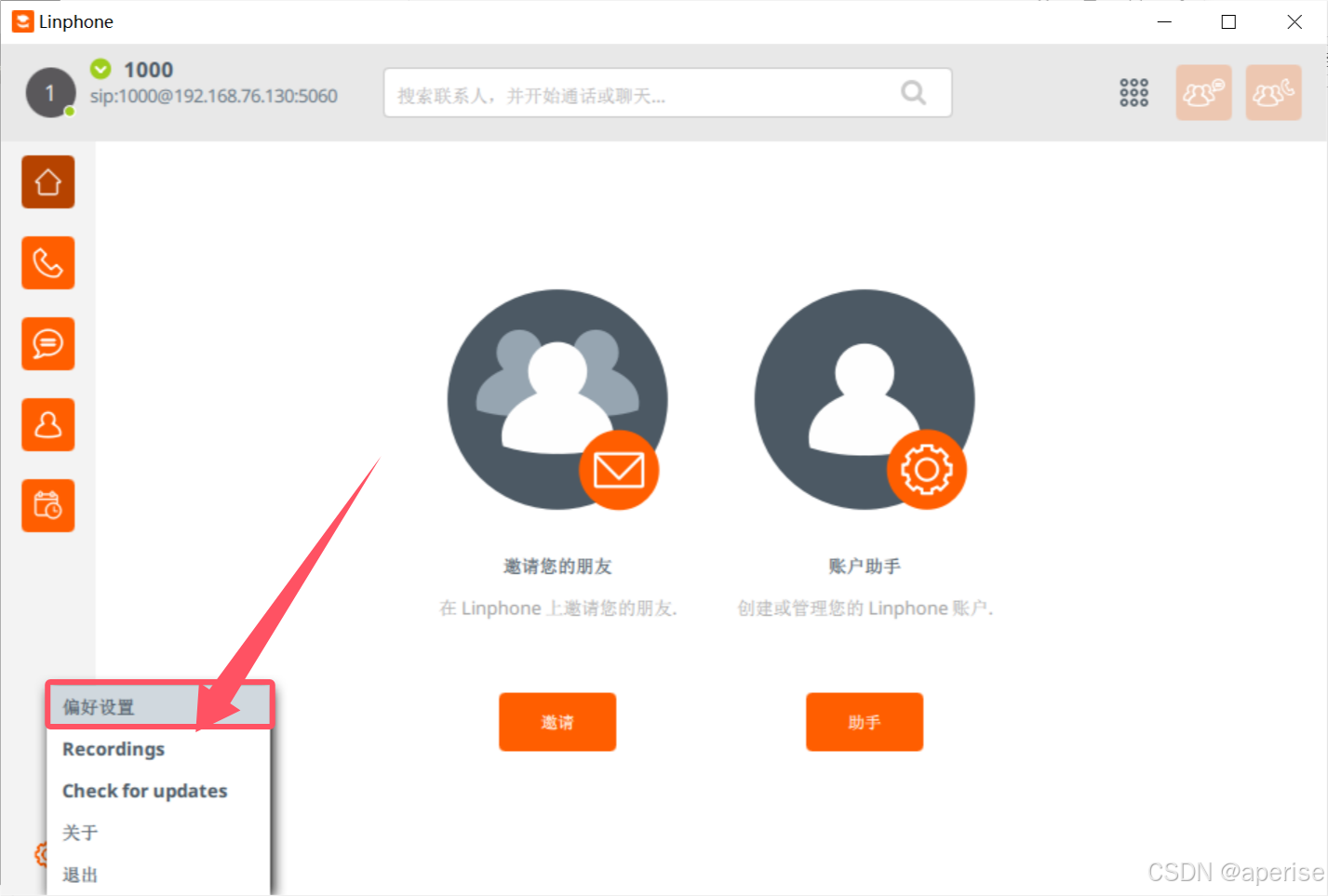The width and height of the screenshot is (1328, 896).
Task: Click the gear account assistant badge
Action: click(x=926, y=470)
